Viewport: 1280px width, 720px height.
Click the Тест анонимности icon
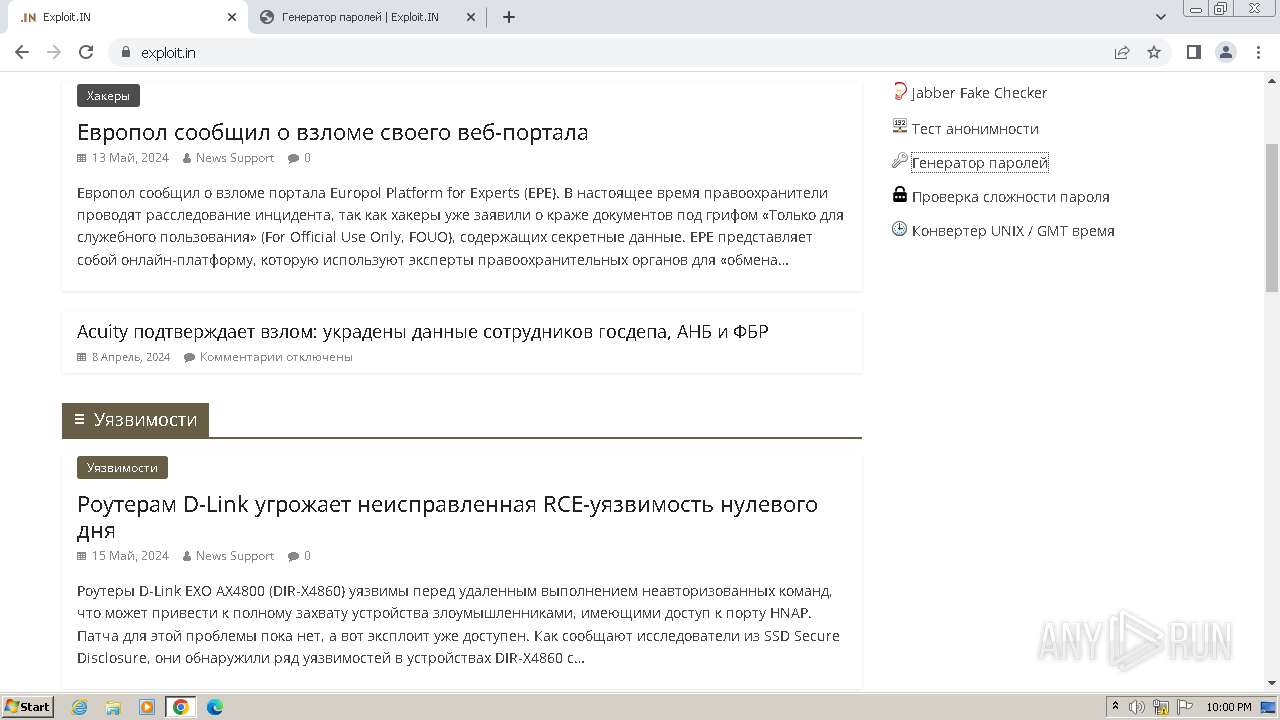point(900,127)
